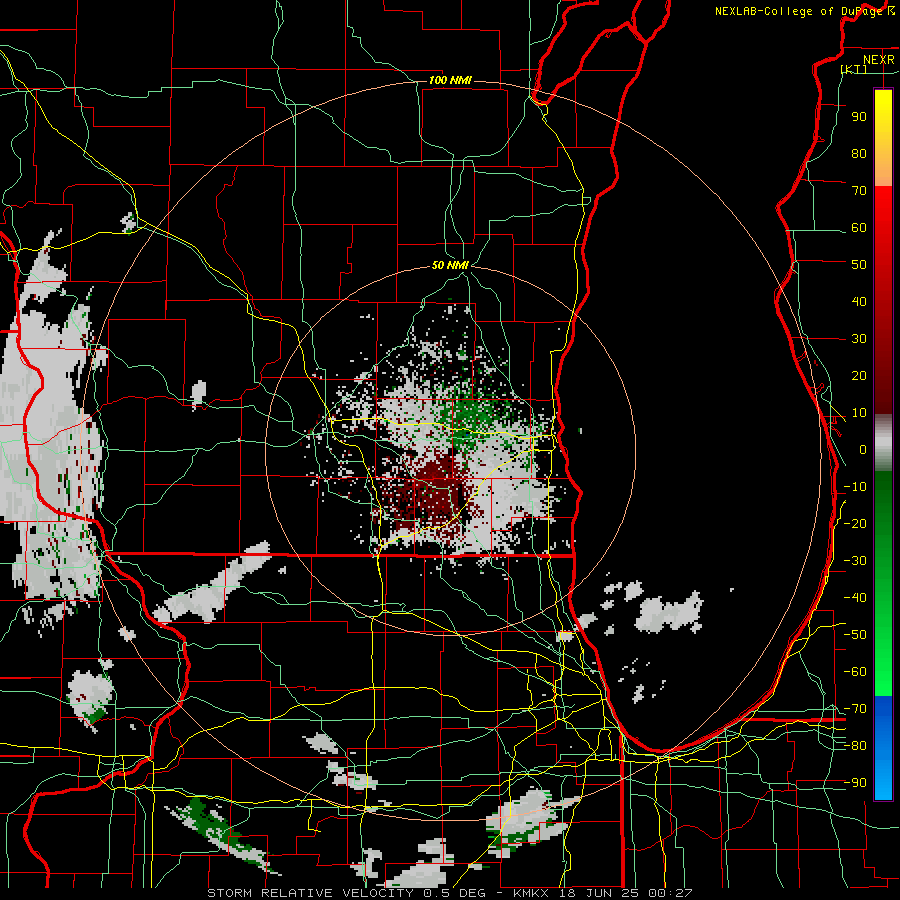Viewport: 900px width, 900px height.
Task: Click the 60 value on the velocity scale
Action: click(x=859, y=227)
